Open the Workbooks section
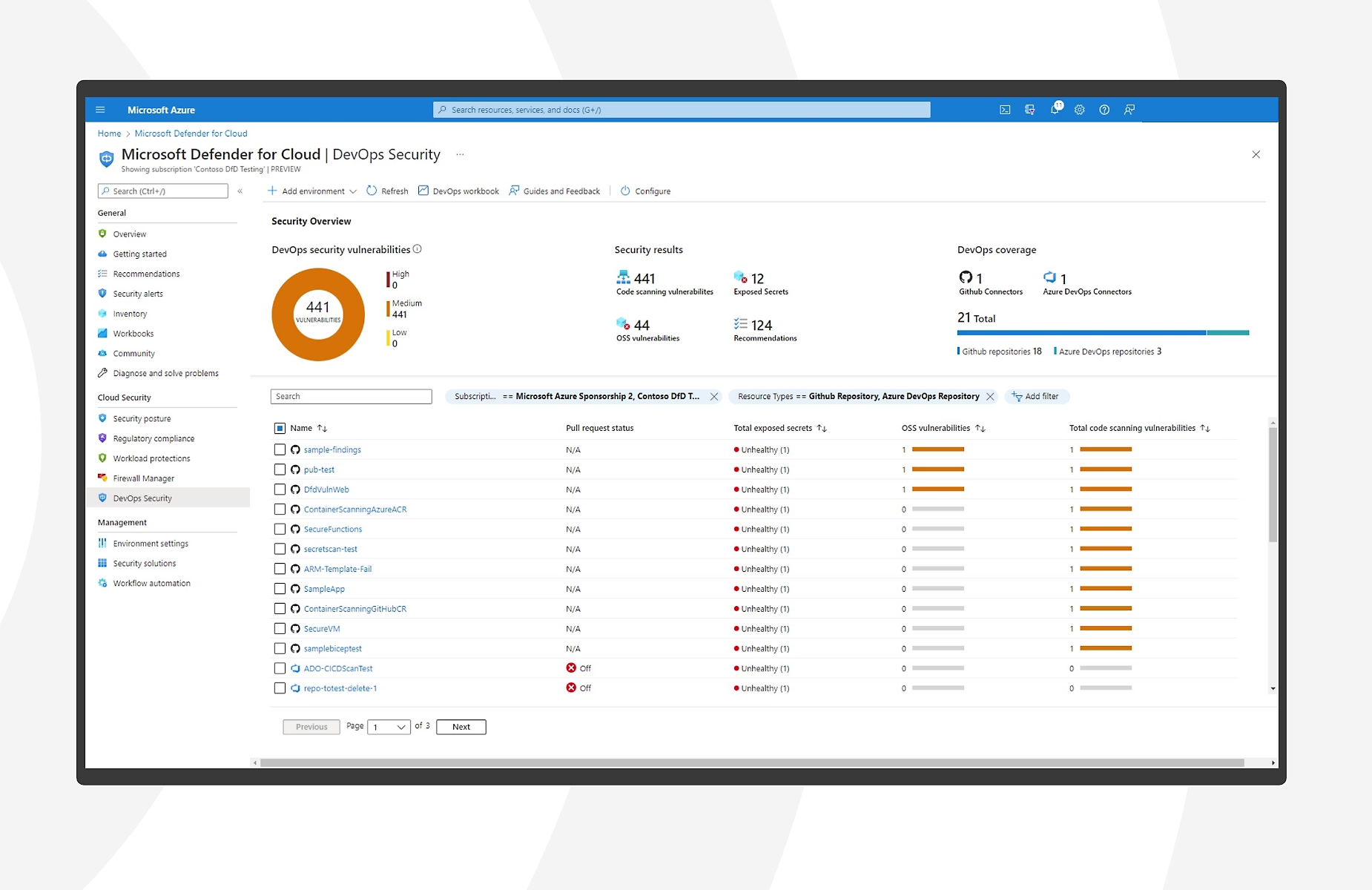Screen dimensions: 1372x890 (x=133, y=333)
